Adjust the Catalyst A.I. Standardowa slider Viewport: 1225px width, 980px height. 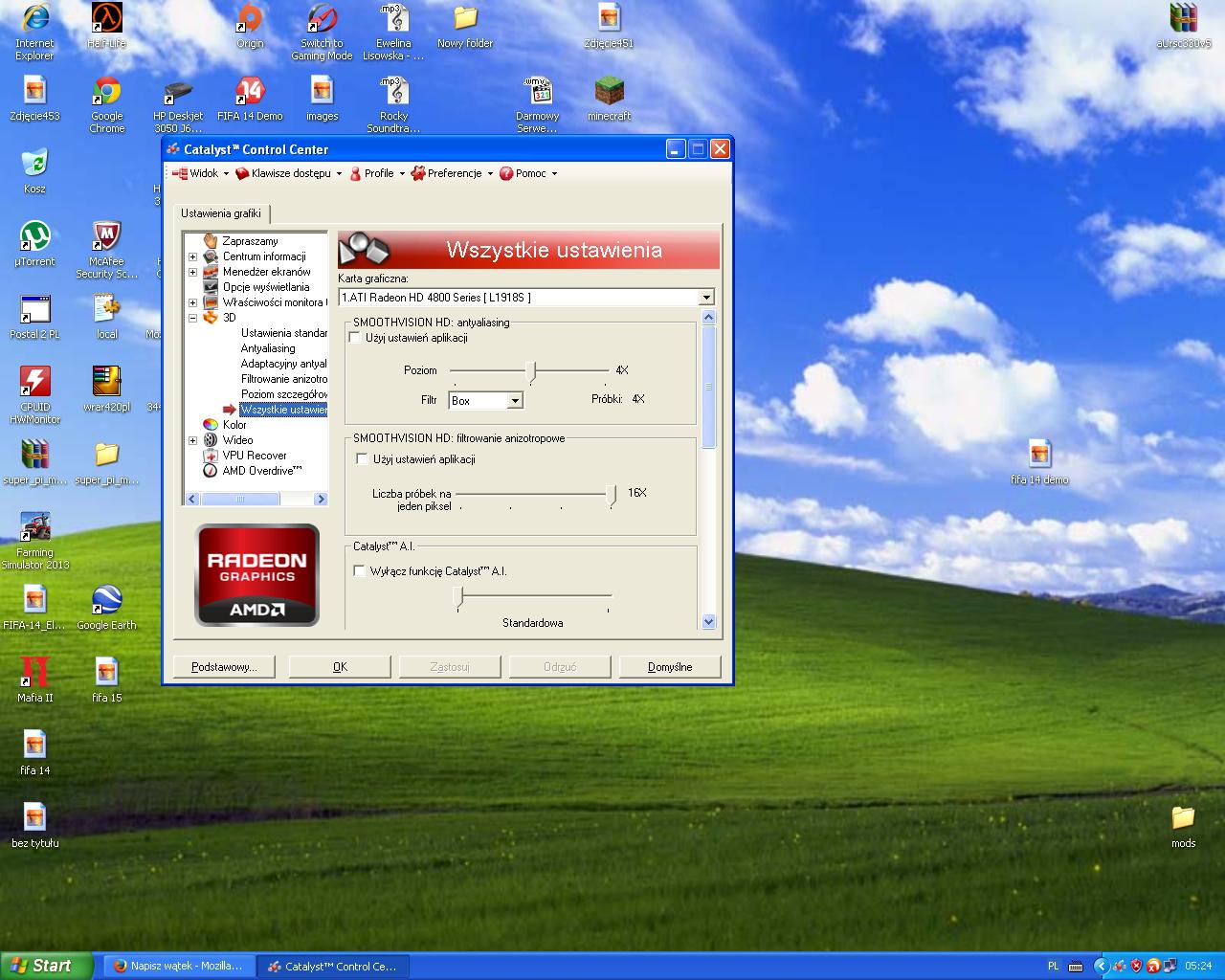458,598
